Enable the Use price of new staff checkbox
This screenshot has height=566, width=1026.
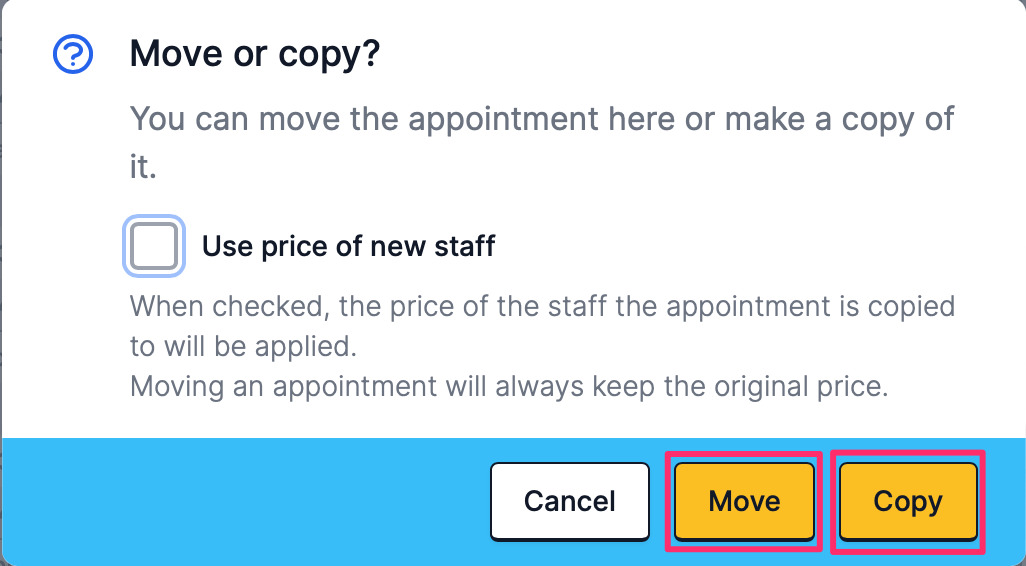click(x=154, y=246)
